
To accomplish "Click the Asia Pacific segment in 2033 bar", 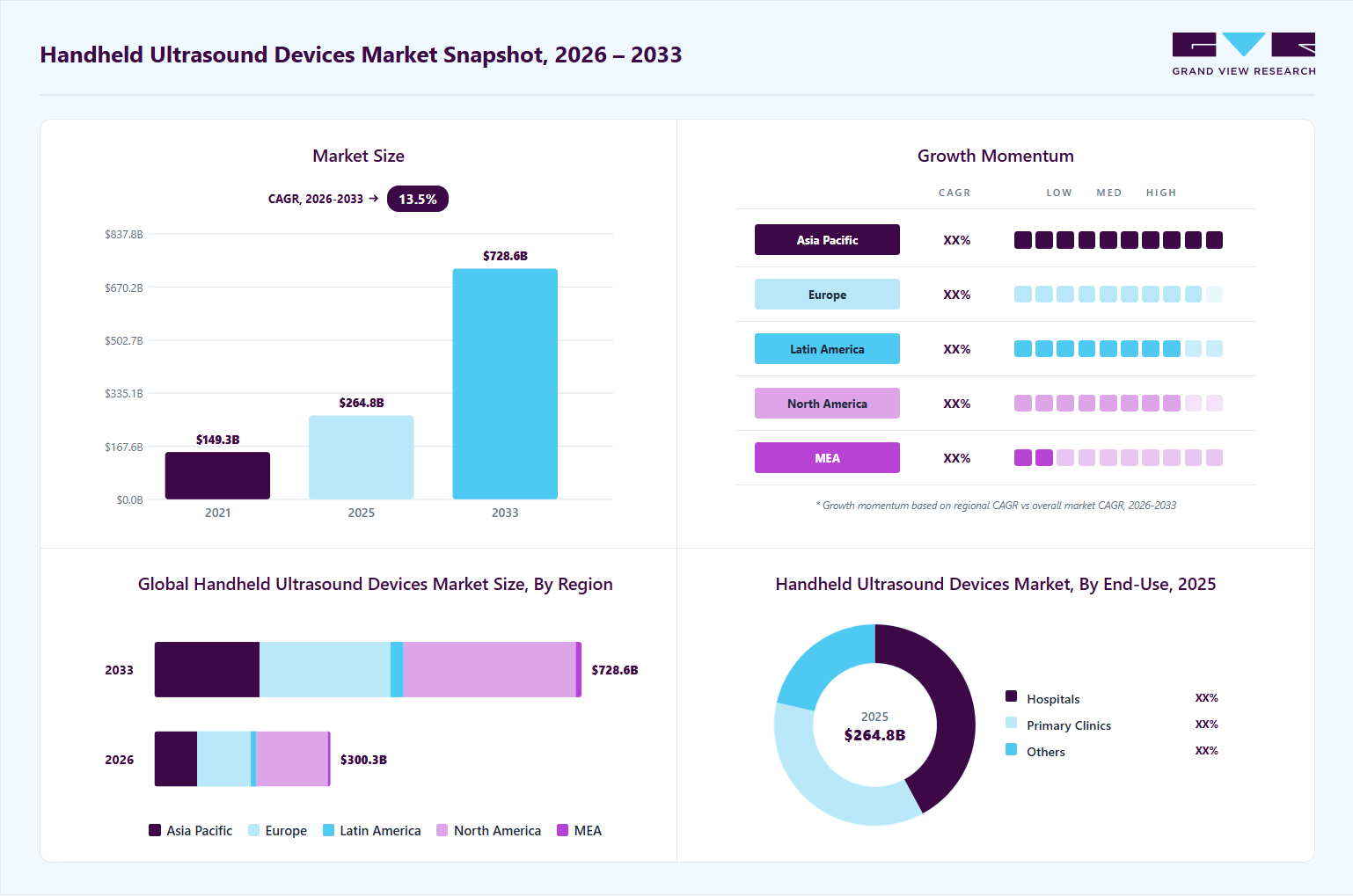I will coord(207,670).
